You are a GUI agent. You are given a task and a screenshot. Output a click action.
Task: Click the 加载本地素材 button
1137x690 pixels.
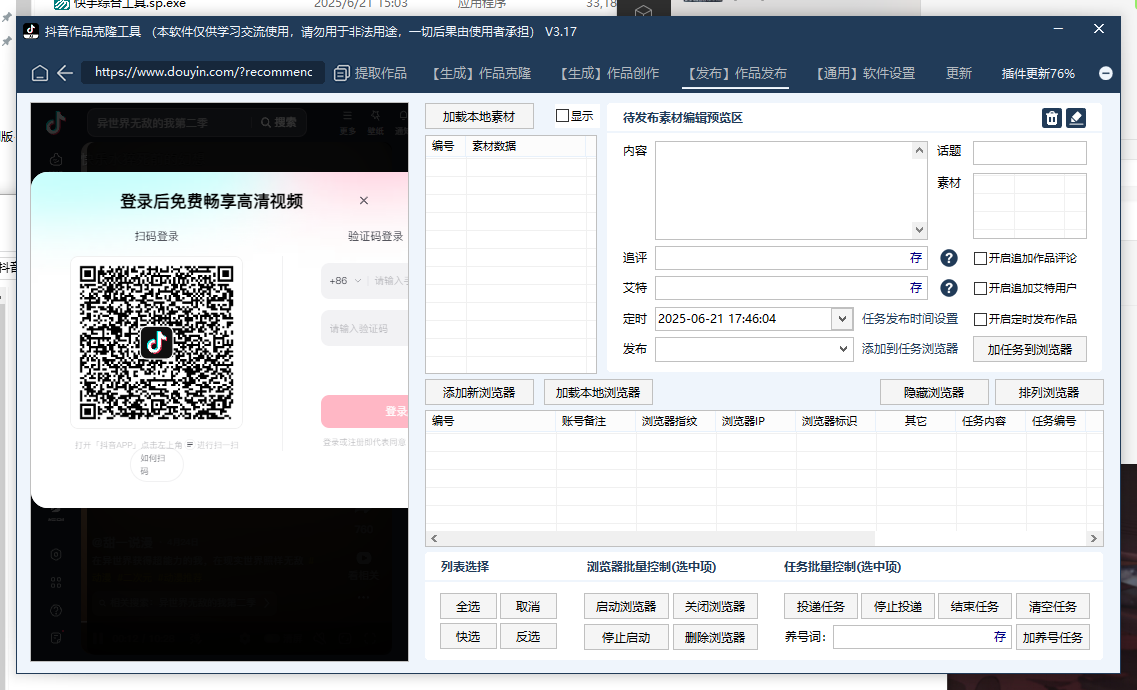479,116
